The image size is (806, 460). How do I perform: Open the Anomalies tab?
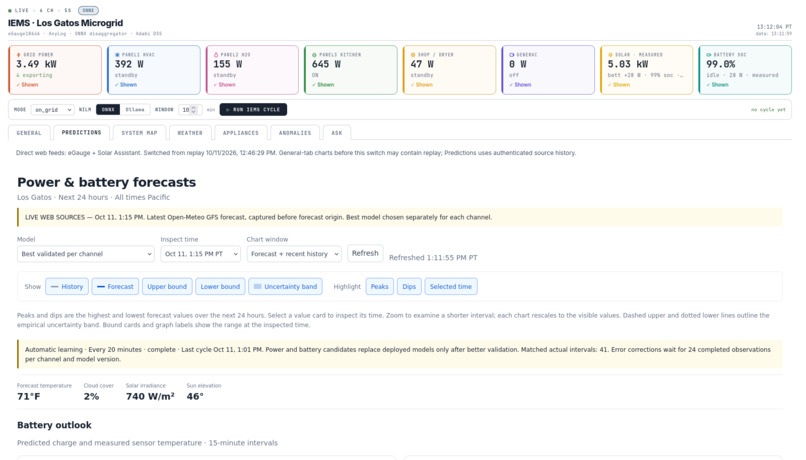point(295,133)
